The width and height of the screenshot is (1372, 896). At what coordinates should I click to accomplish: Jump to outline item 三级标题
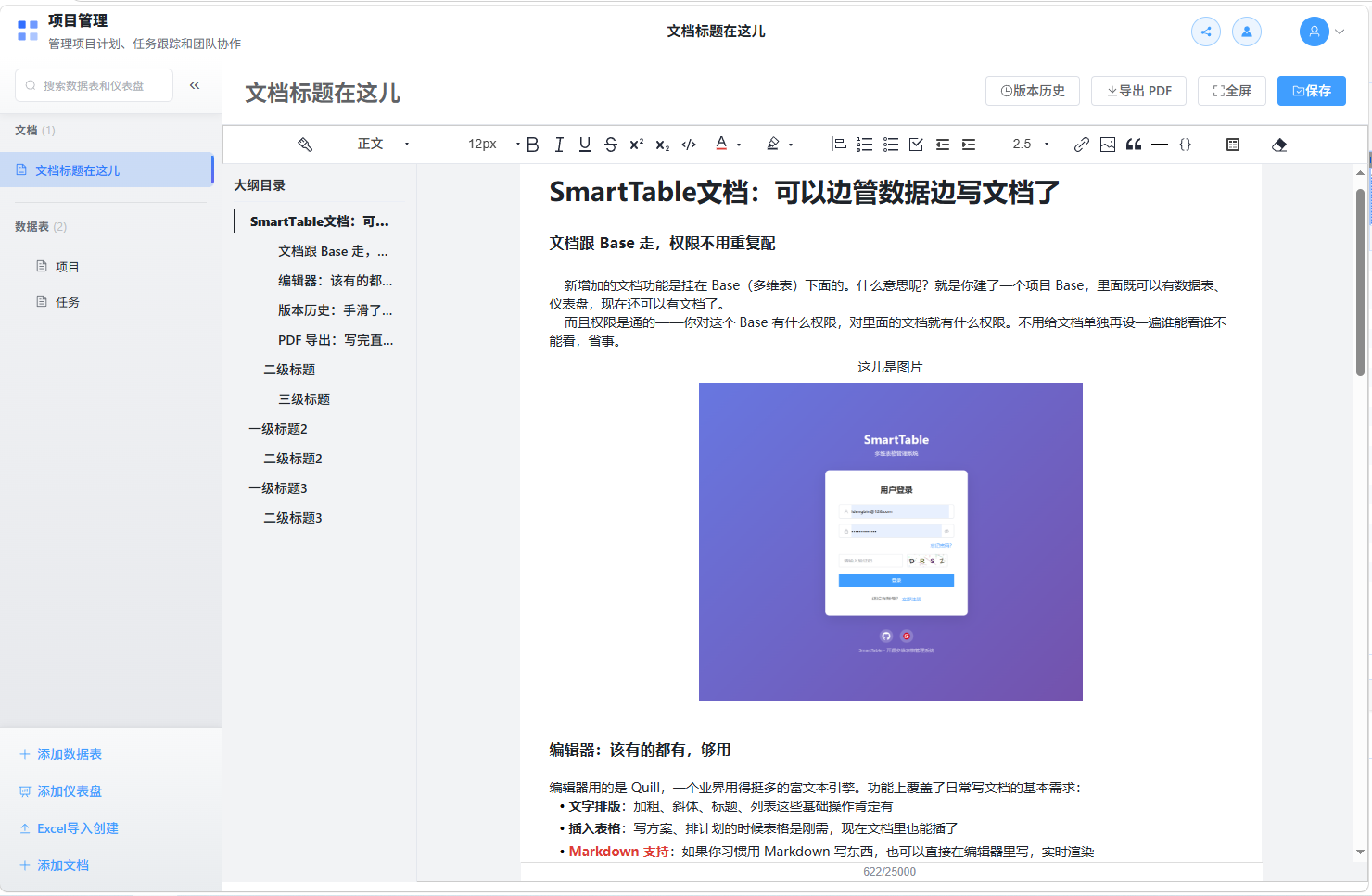[x=304, y=399]
